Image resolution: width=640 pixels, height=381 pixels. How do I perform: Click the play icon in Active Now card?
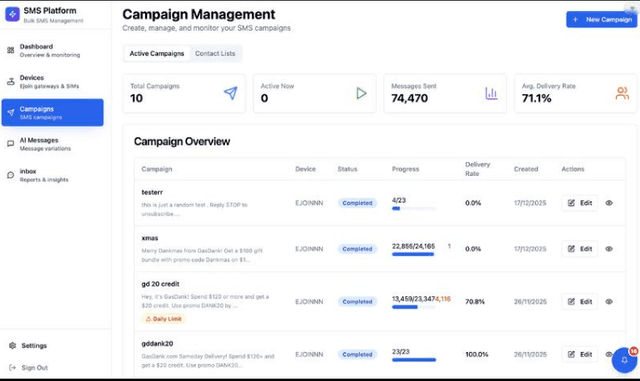click(x=361, y=93)
